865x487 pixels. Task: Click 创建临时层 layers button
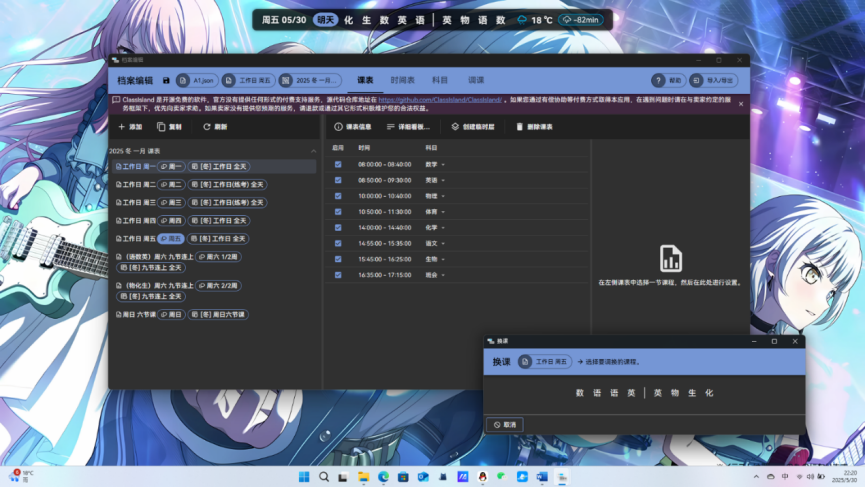(473, 127)
